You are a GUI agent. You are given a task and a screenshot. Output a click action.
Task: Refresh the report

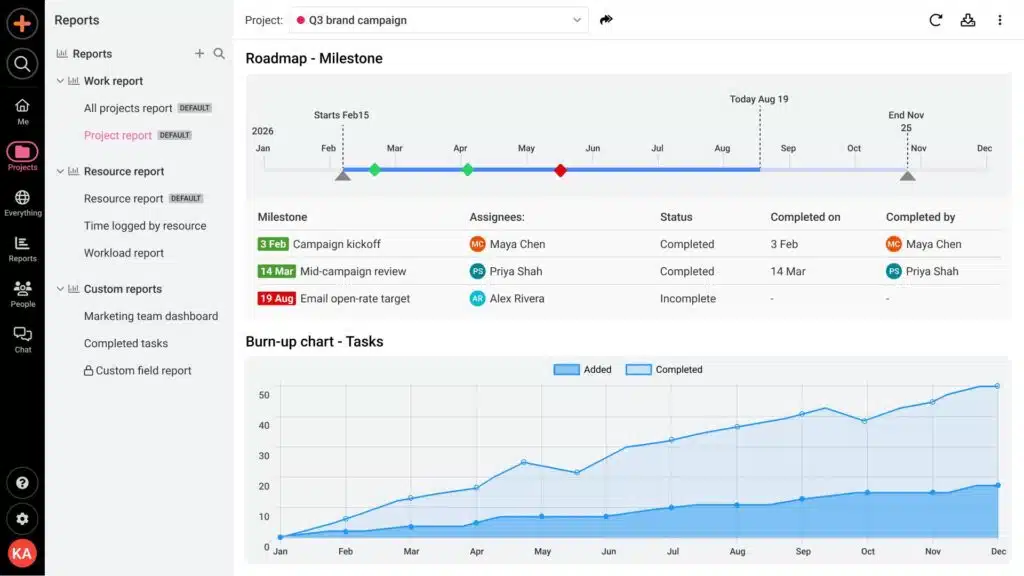936,20
